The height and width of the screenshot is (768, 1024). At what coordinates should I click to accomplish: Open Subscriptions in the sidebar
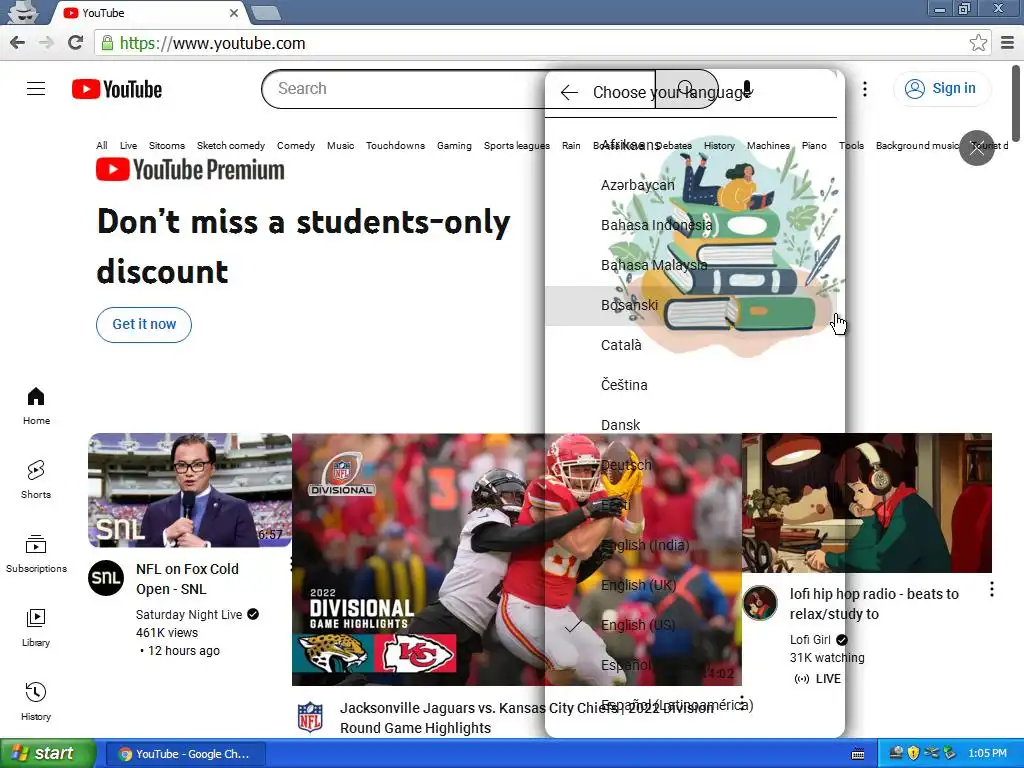tap(36, 554)
